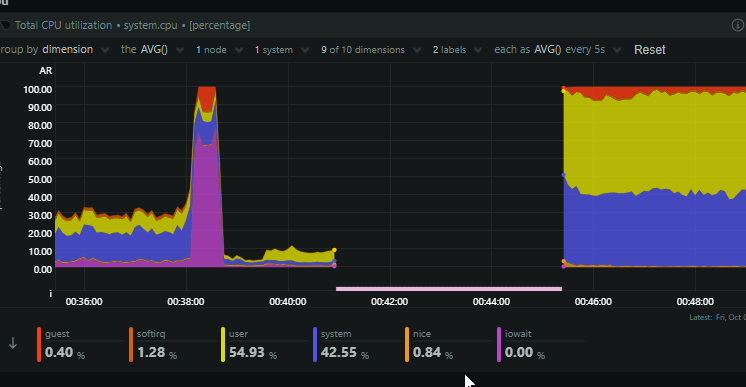
Task: Click the purple iowait color bar
Action: [x=499, y=344]
